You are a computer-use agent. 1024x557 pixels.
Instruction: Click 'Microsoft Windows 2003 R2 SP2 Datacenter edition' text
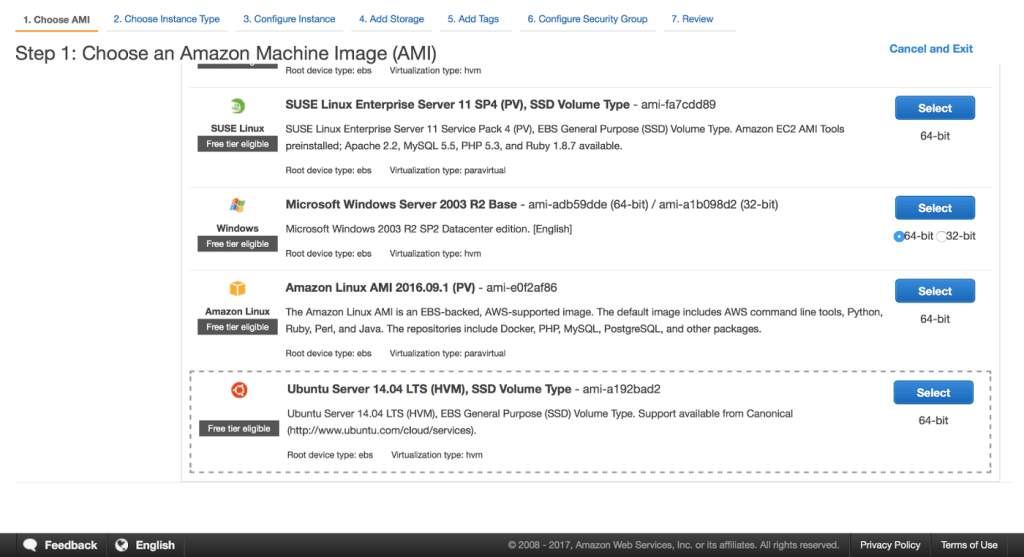(x=408, y=229)
